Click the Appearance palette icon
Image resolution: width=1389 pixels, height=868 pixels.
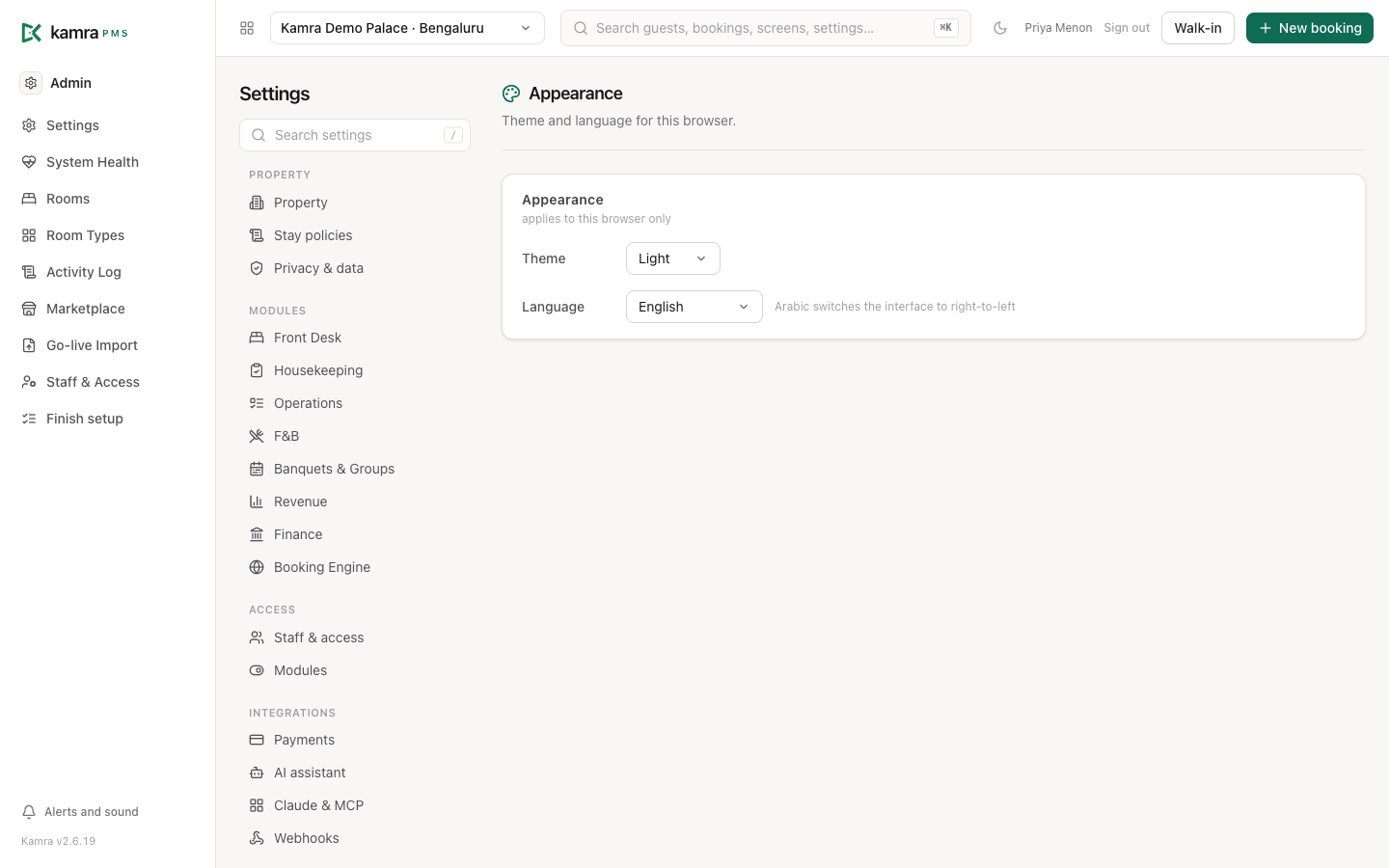tap(511, 94)
